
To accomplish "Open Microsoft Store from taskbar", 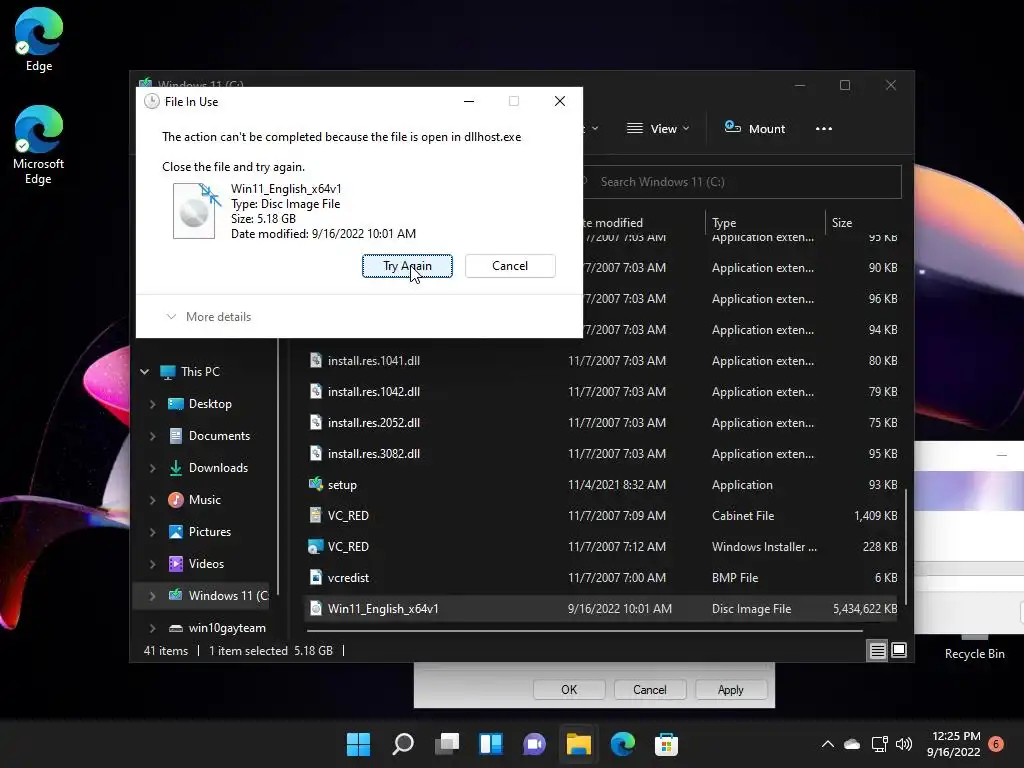I will pos(666,744).
